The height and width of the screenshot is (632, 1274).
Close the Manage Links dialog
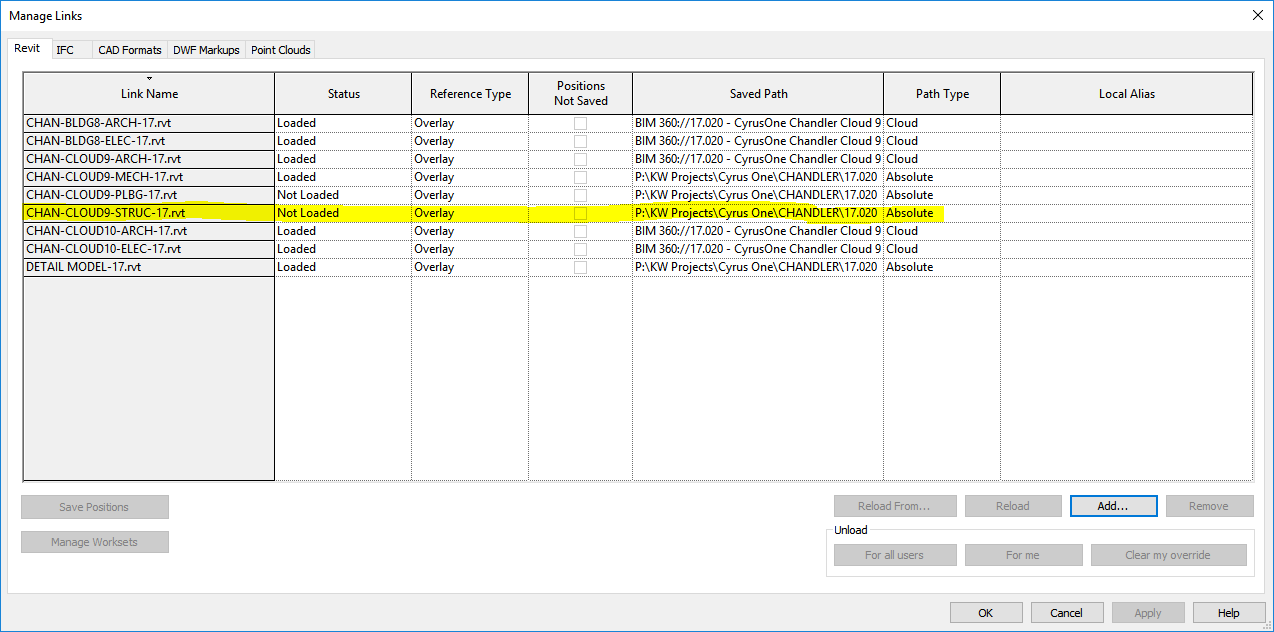(x=1257, y=15)
